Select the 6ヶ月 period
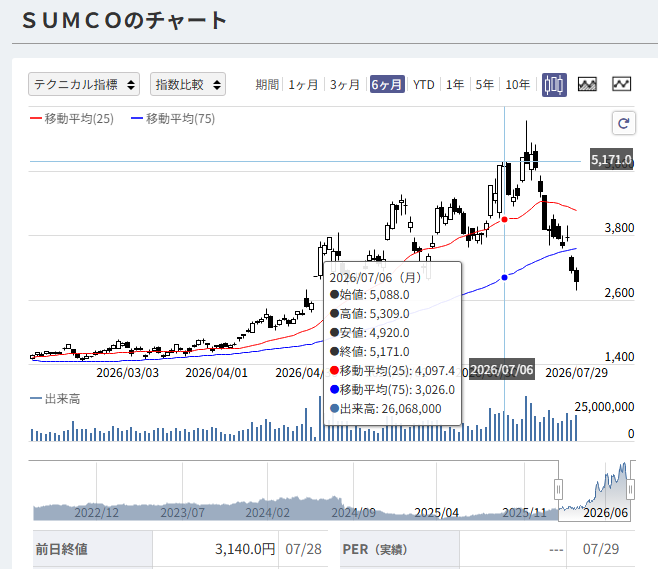Image resolution: width=658 pixels, height=569 pixels. click(x=387, y=84)
